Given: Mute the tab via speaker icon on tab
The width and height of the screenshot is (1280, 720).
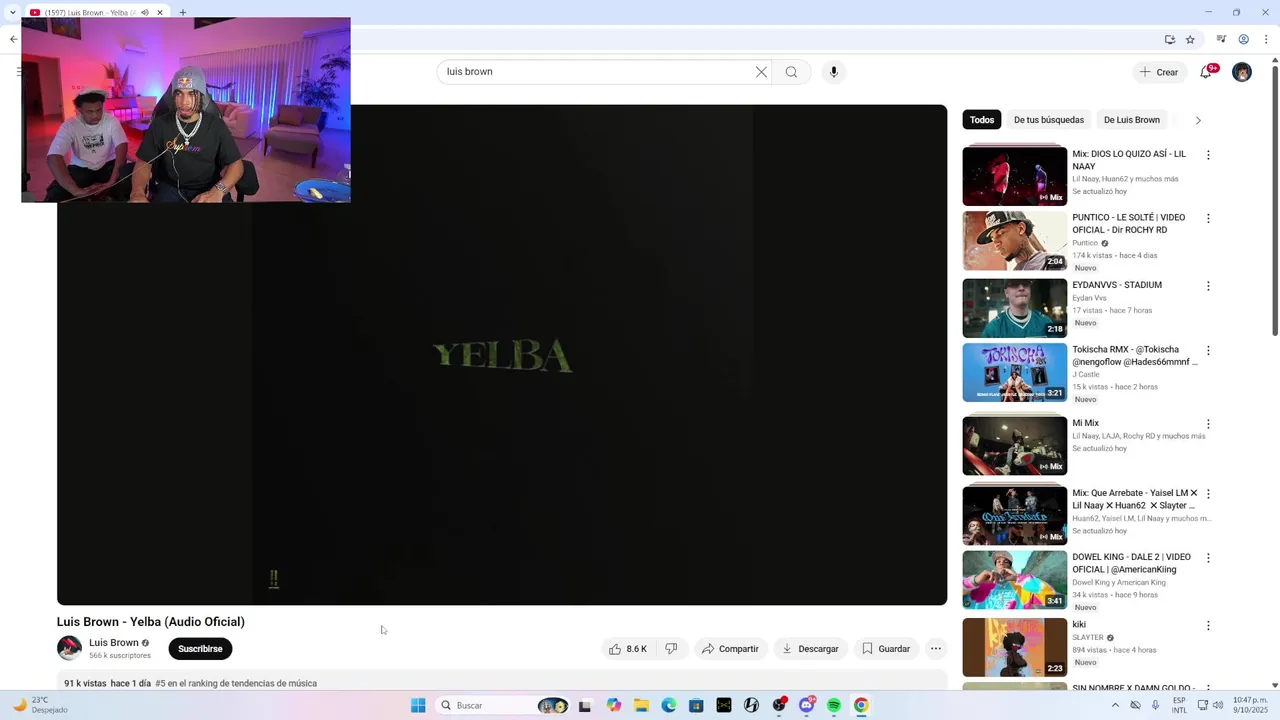Looking at the screenshot, I should tap(145, 13).
